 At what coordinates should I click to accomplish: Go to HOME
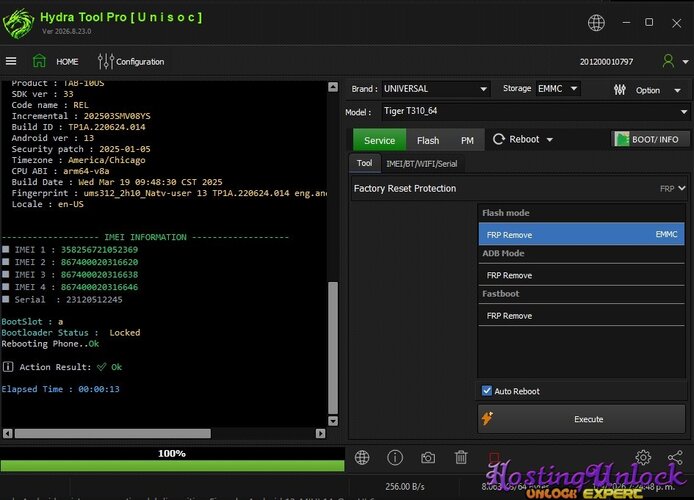(x=67, y=62)
